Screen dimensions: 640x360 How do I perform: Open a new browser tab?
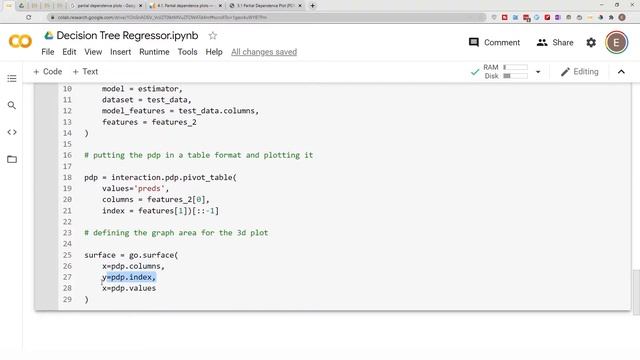tap(313, 6)
